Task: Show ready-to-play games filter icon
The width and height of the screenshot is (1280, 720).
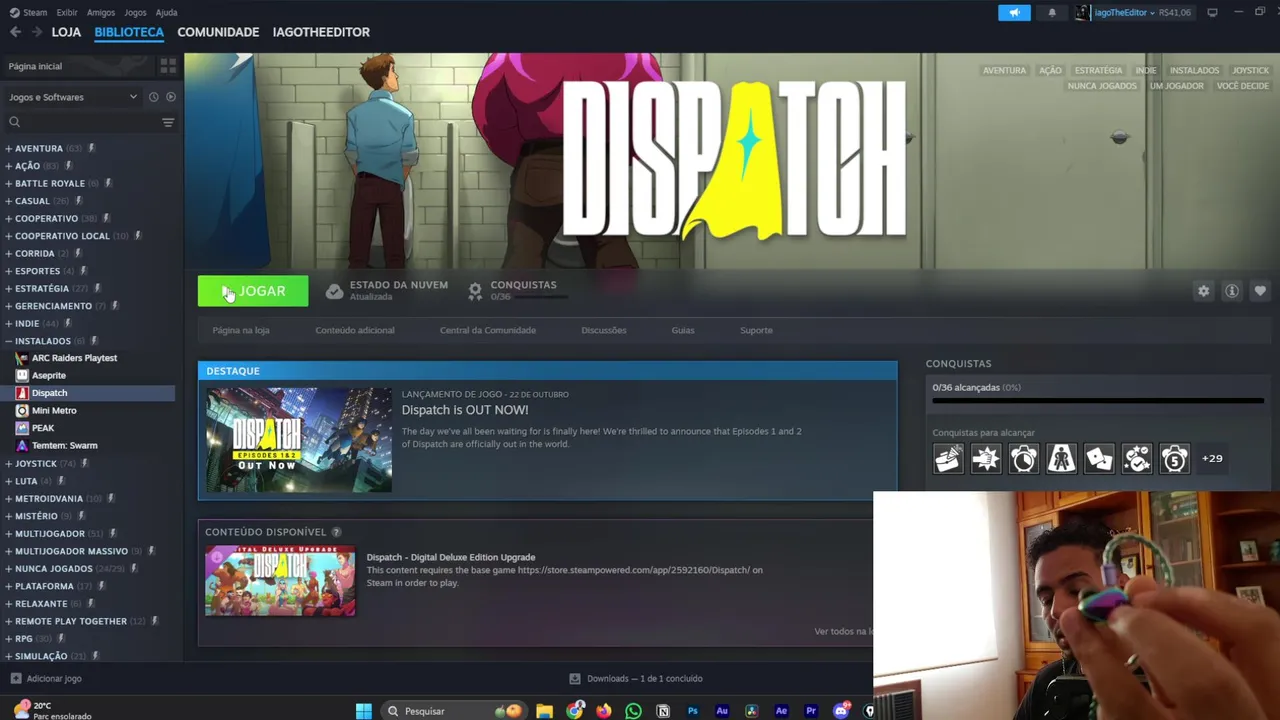Action: (x=171, y=97)
